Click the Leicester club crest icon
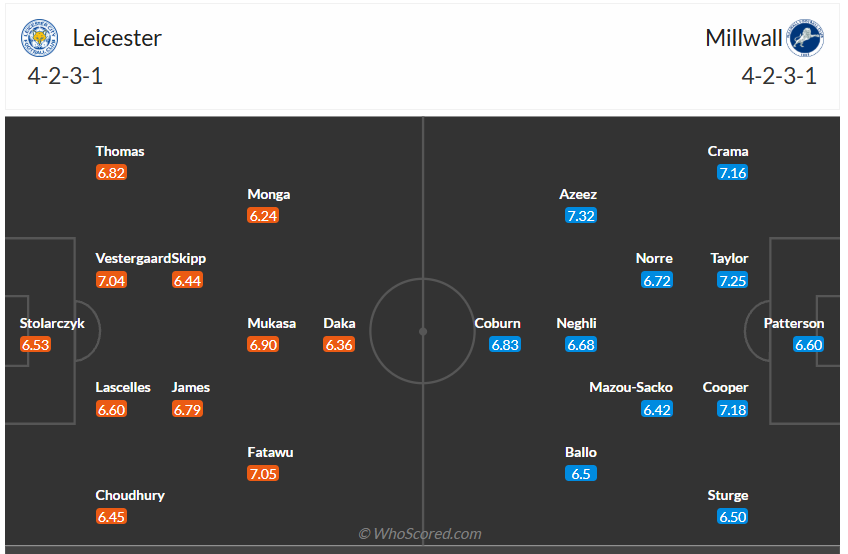Image resolution: width=848 pixels, height=554 pixels. click(39, 40)
